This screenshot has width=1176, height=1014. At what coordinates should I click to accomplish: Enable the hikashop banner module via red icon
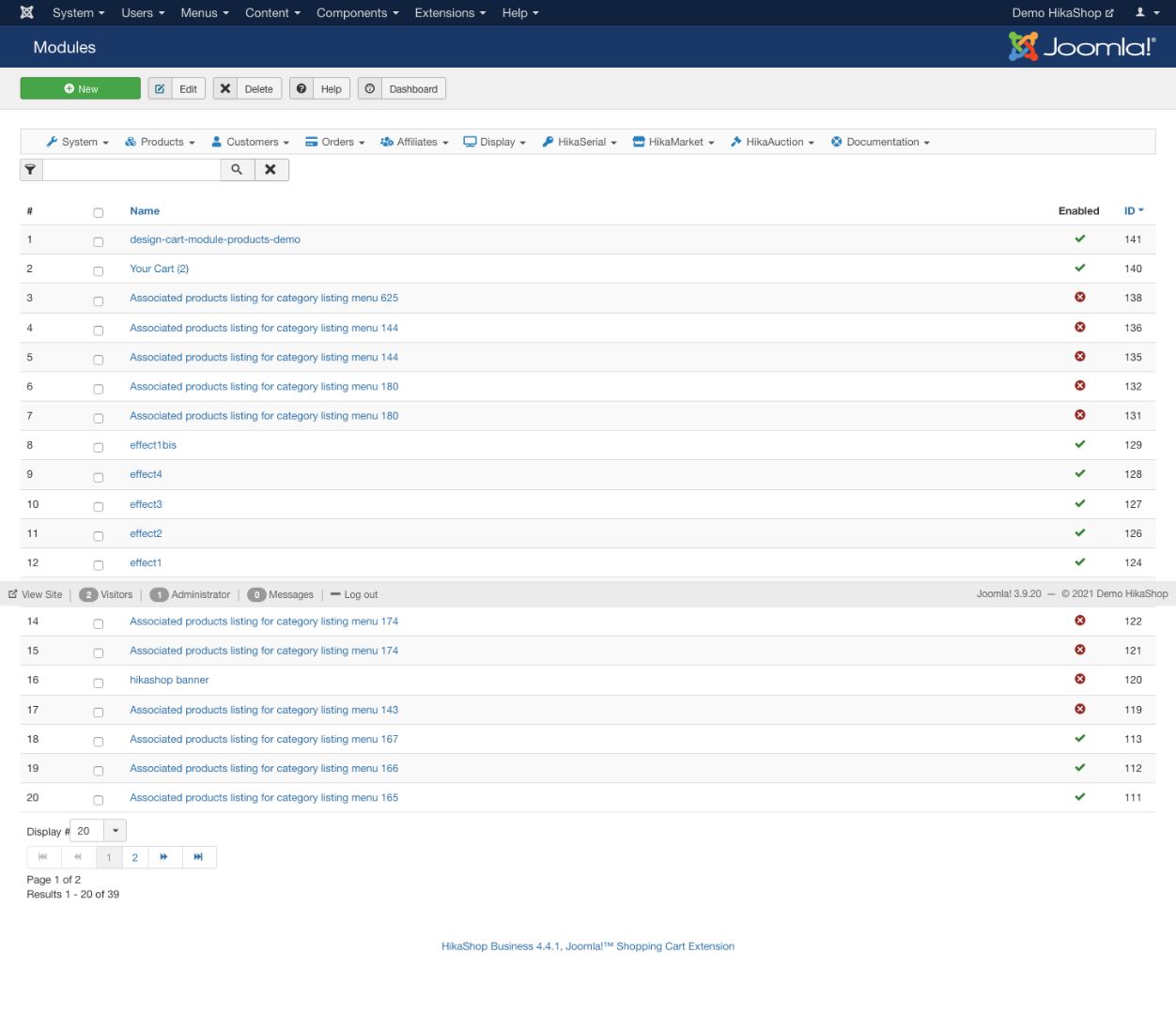pos(1079,680)
